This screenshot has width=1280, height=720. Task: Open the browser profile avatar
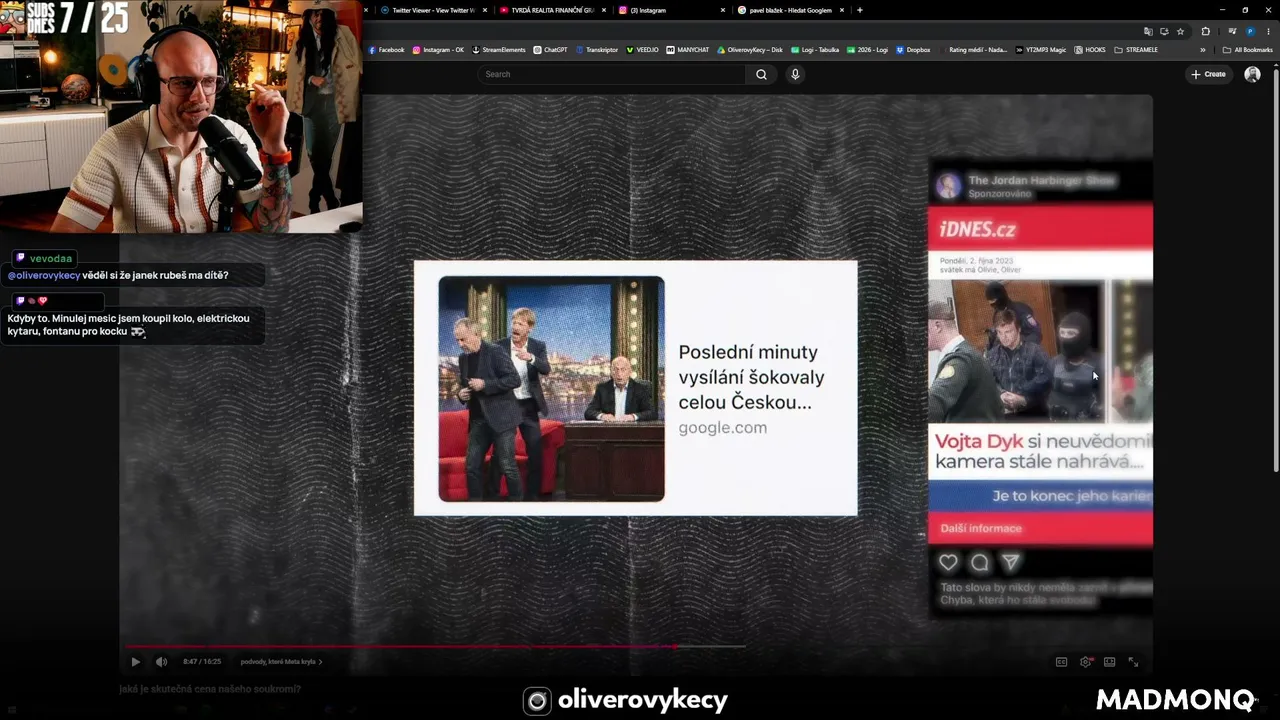click(1250, 31)
